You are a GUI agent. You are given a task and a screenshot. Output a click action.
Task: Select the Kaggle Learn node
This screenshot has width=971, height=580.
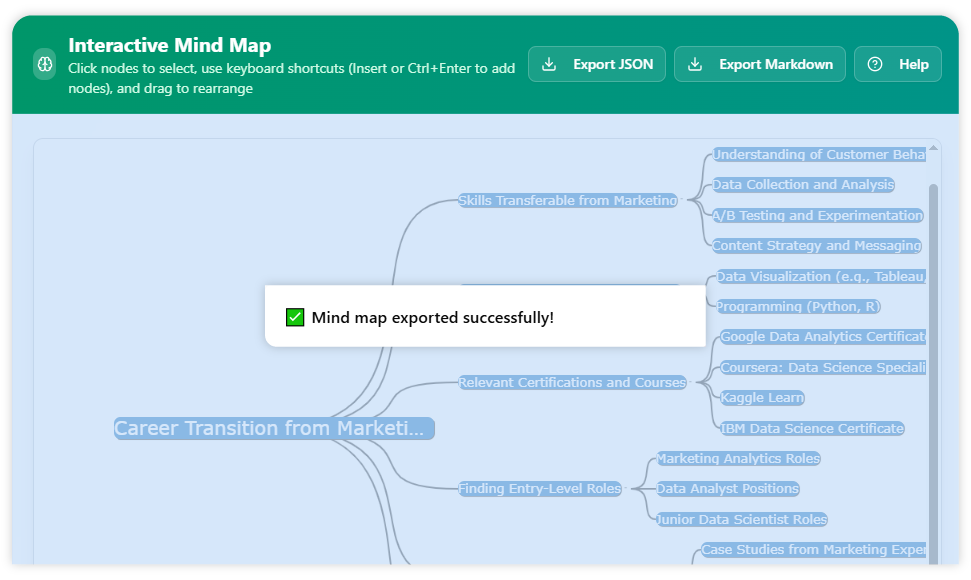click(762, 398)
